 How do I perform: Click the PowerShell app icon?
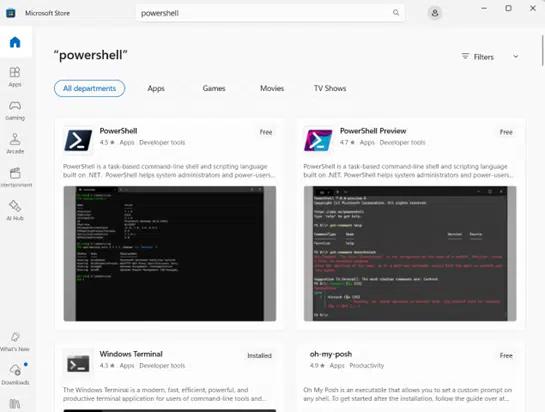click(78, 140)
